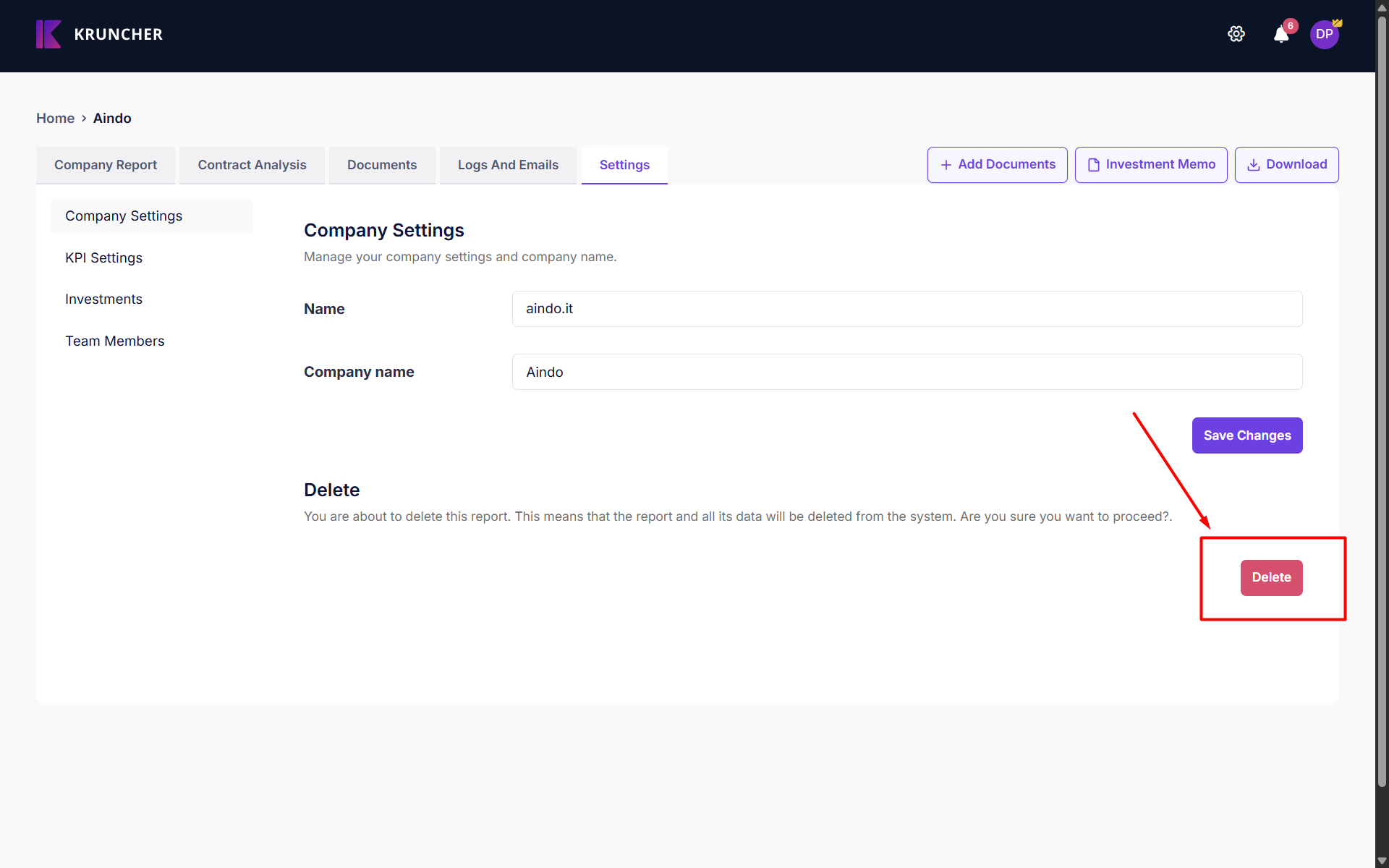The height and width of the screenshot is (868, 1389).
Task: Open the settings gear icon in header
Action: coord(1236,34)
